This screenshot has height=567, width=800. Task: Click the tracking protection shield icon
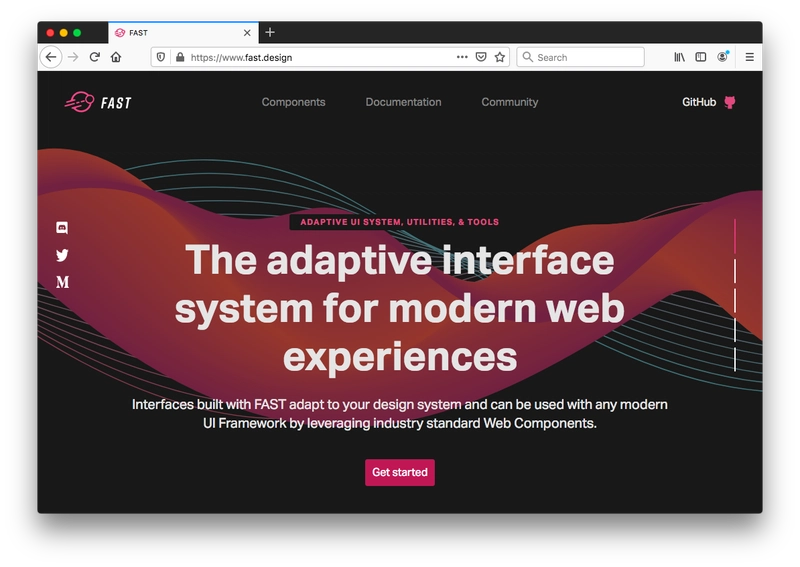(161, 57)
